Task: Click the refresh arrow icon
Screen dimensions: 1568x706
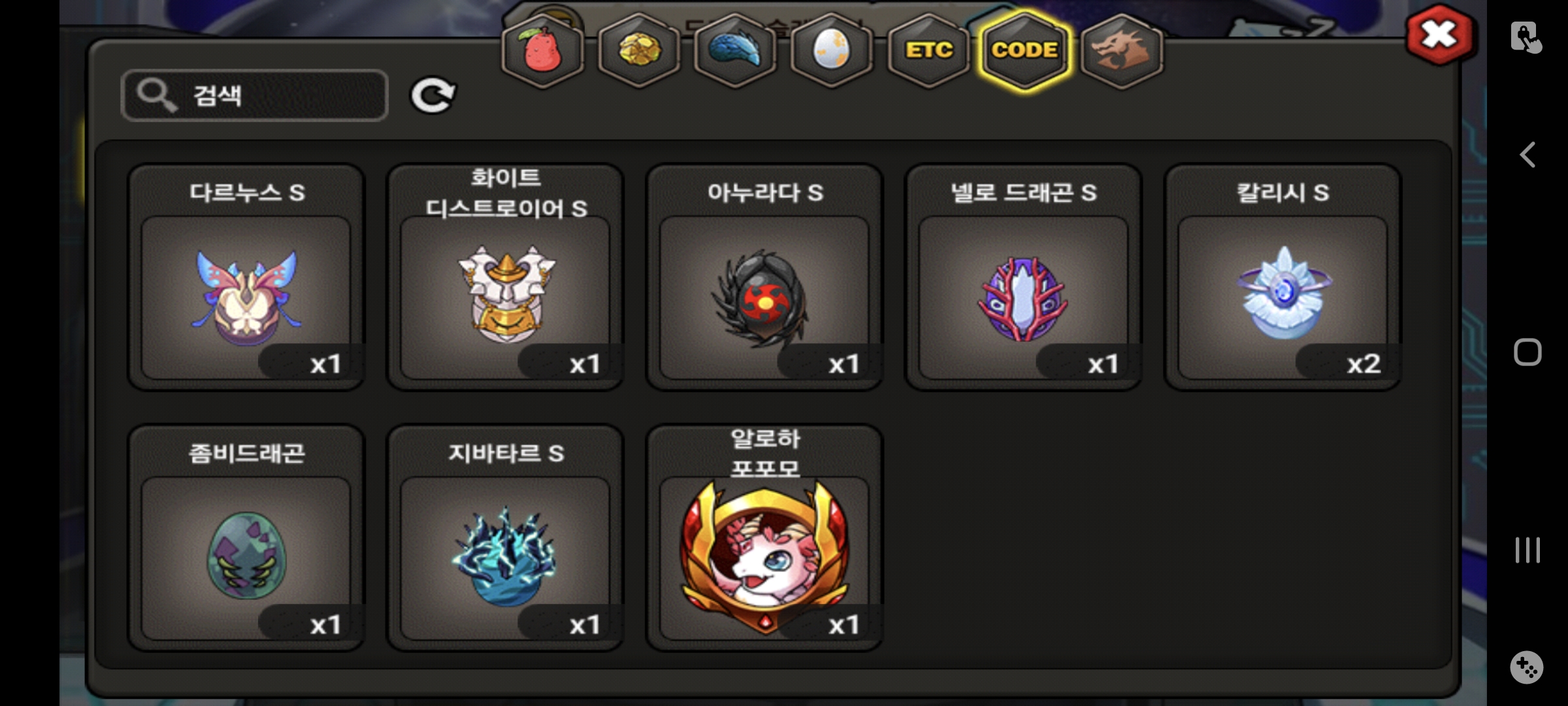Action: point(433,95)
